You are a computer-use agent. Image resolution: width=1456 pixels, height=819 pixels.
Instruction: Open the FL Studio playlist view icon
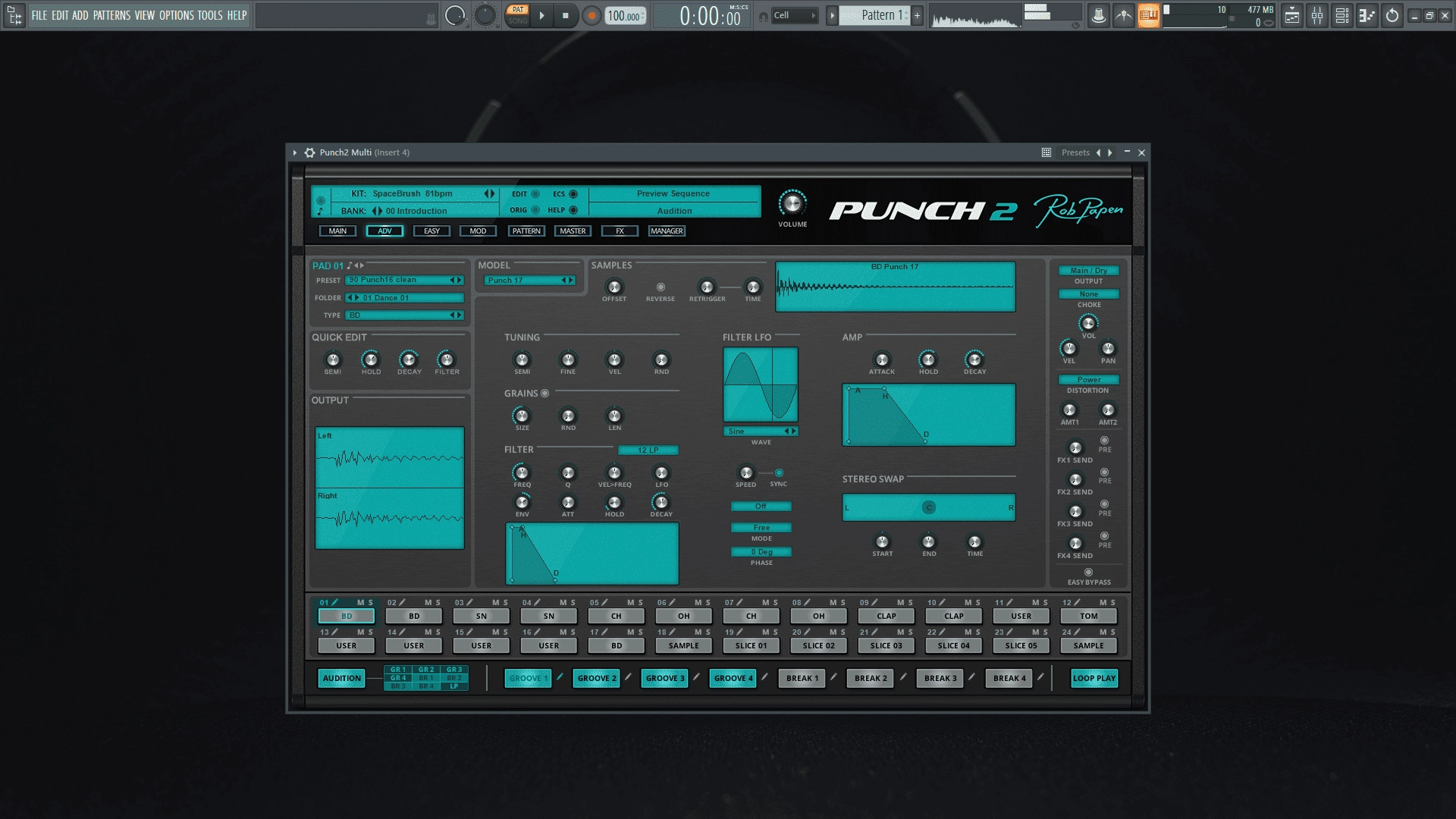(x=1292, y=15)
